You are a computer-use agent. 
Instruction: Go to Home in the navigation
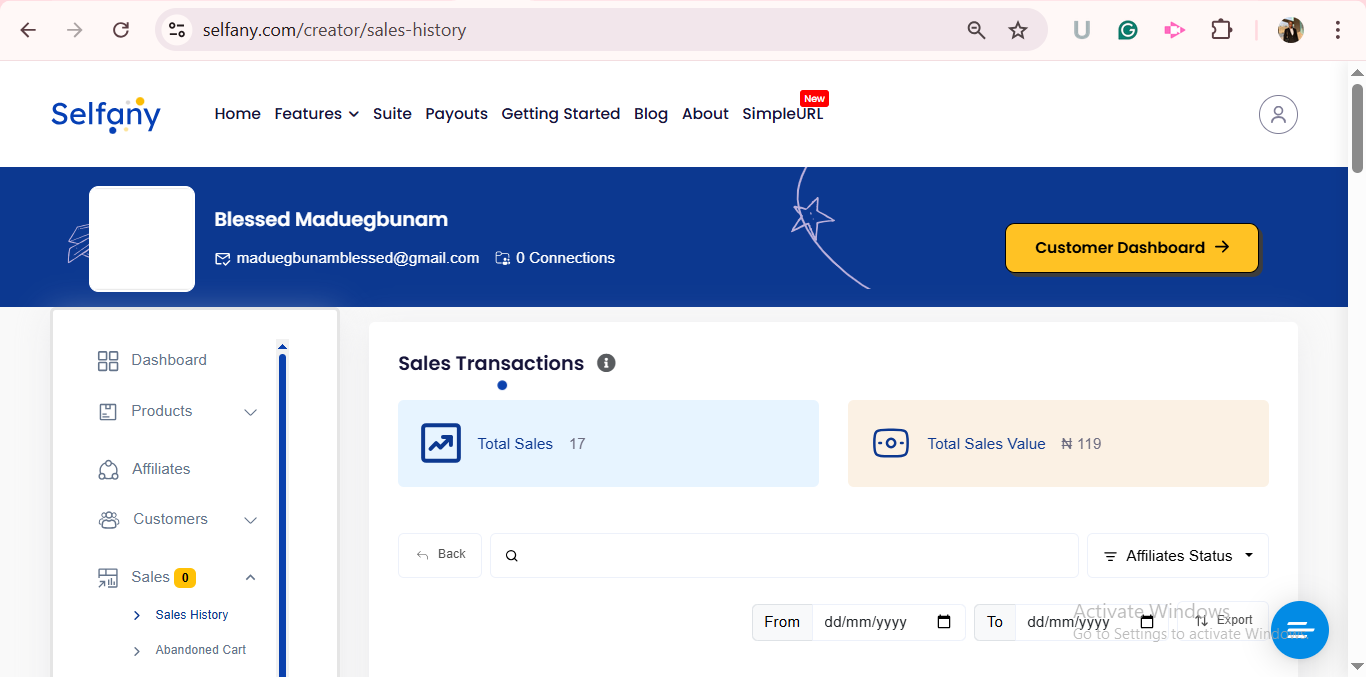(238, 114)
